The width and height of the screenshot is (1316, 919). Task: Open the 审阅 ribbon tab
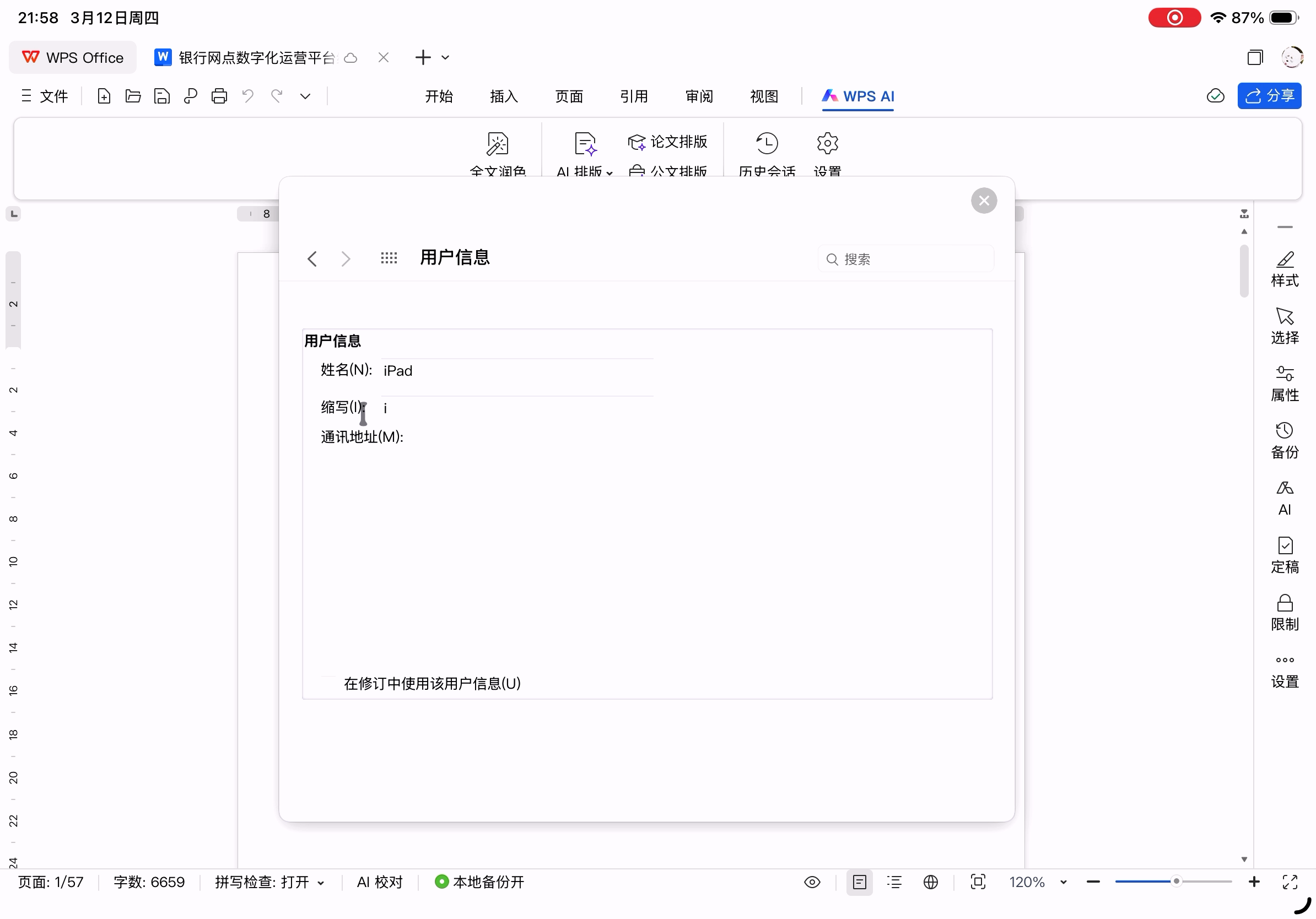[x=699, y=96]
